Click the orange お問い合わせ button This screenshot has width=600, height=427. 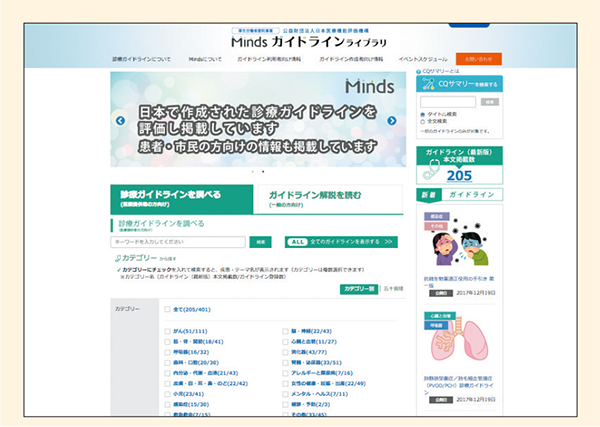[x=479, y=59]
